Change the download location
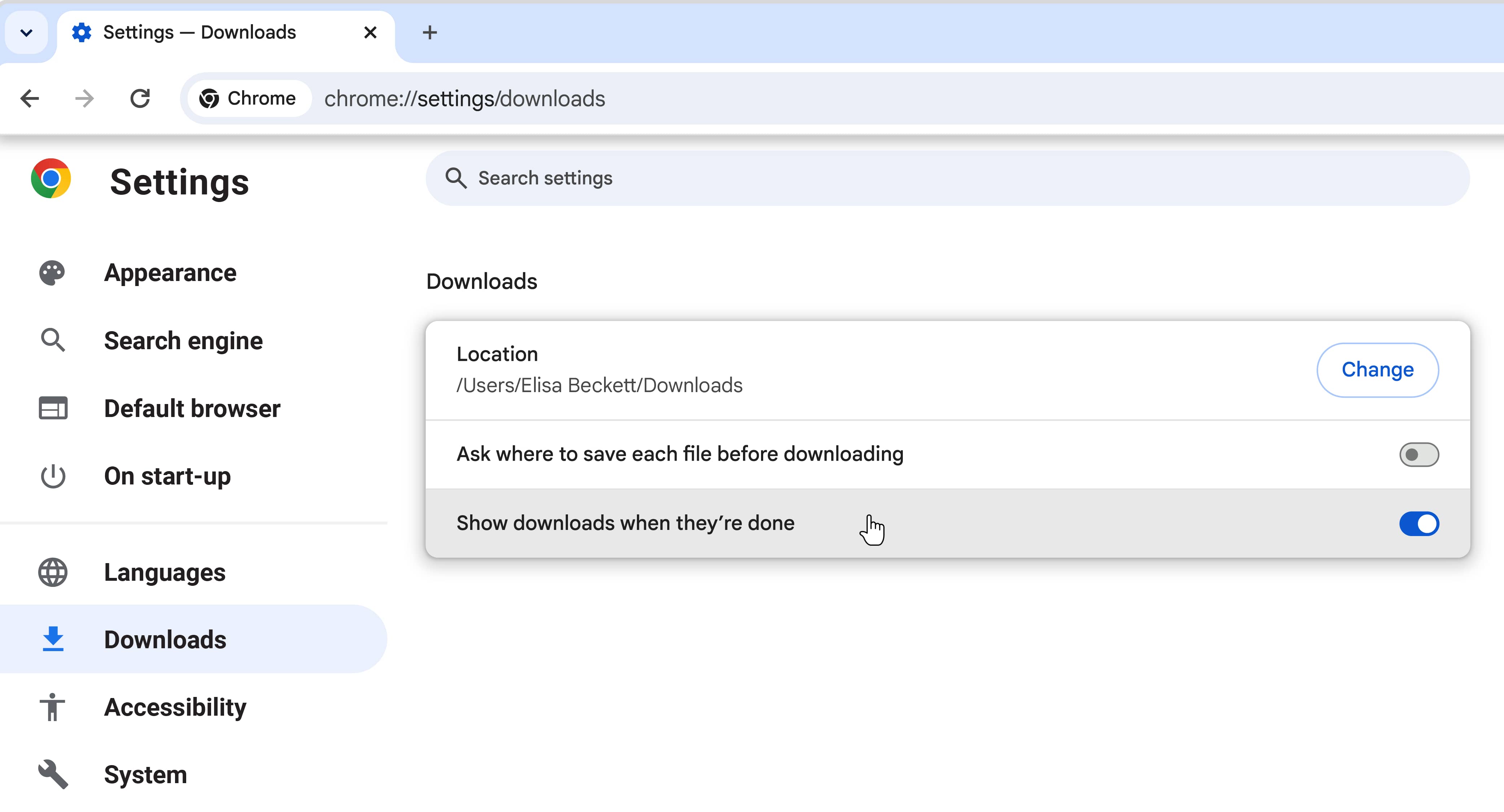 (1377, 369)
